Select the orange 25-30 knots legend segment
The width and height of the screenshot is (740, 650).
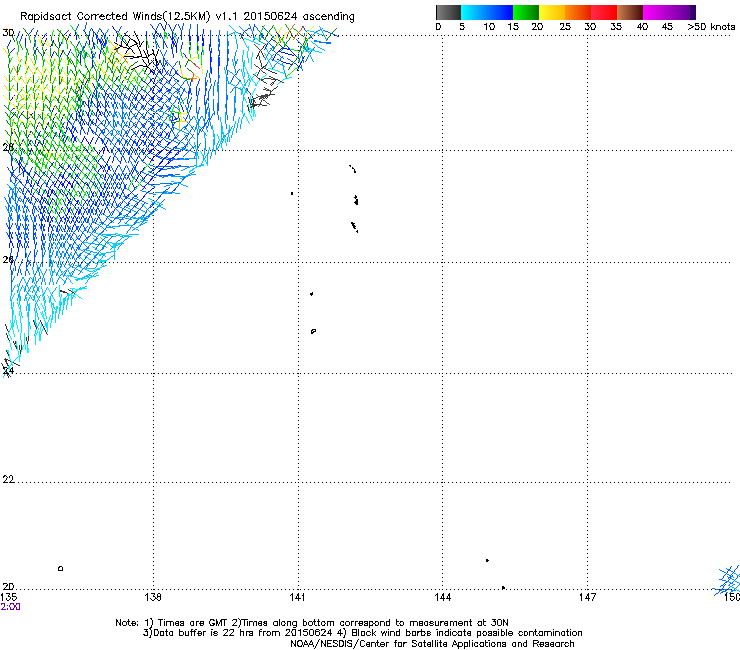(578, 12)
